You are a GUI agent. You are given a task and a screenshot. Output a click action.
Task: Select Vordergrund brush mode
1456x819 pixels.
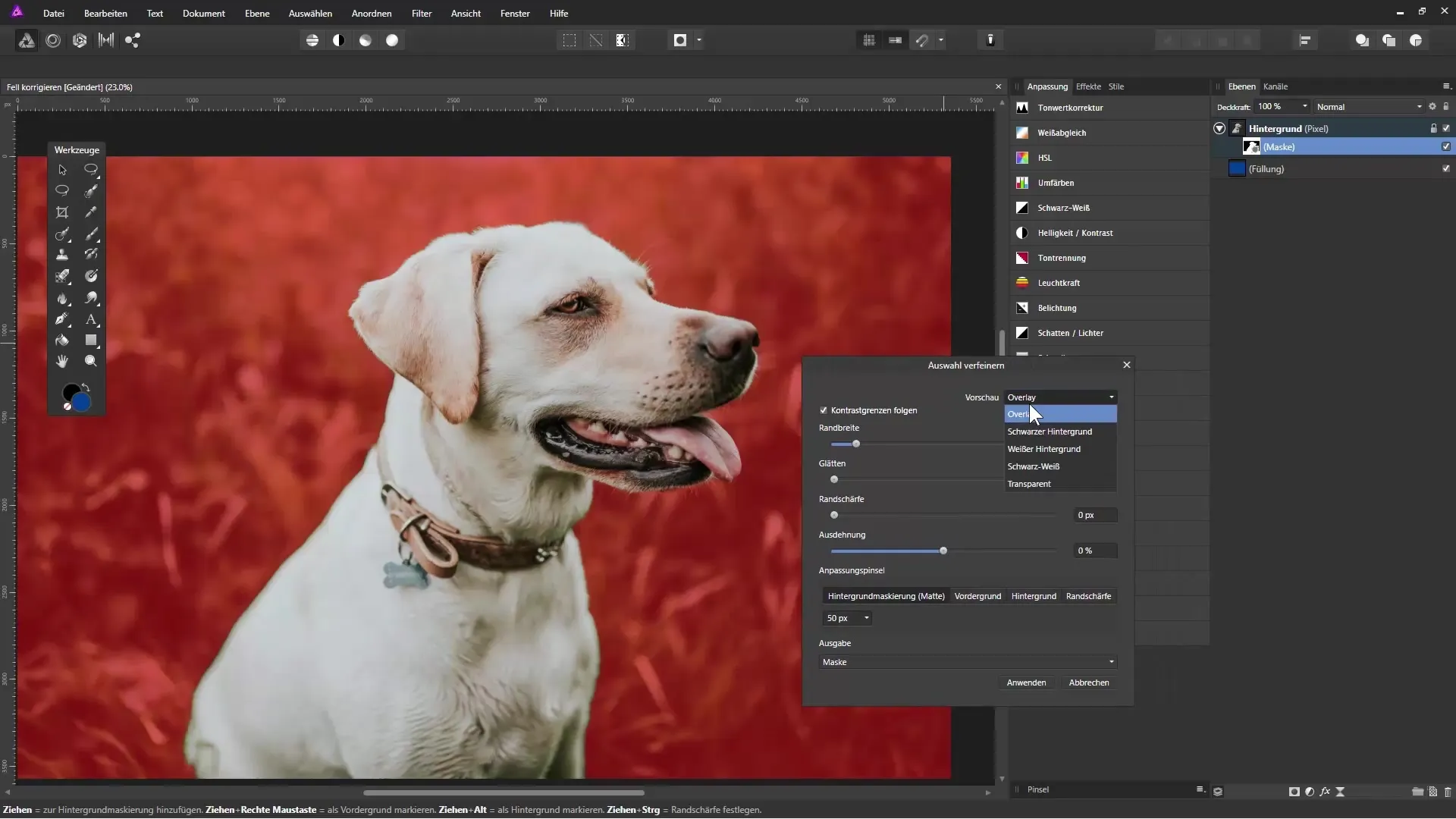(977, 596)
